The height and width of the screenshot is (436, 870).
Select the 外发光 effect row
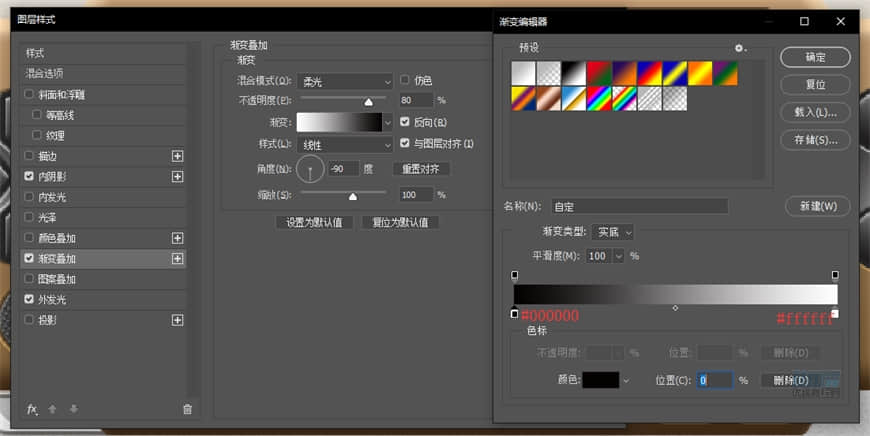pos(103,300)
